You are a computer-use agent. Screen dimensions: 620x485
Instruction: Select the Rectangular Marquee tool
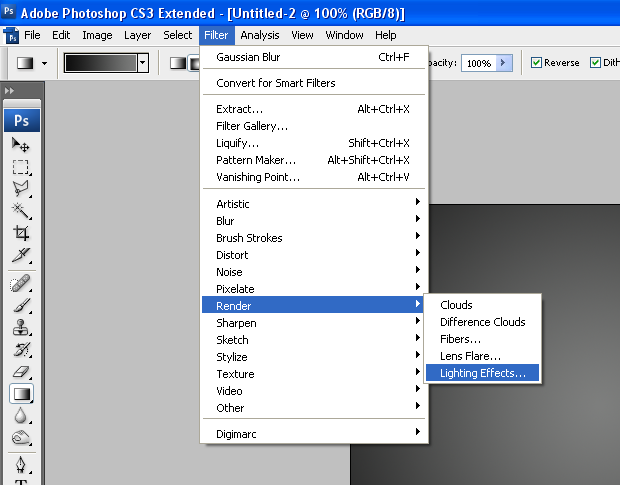point(21,167)
